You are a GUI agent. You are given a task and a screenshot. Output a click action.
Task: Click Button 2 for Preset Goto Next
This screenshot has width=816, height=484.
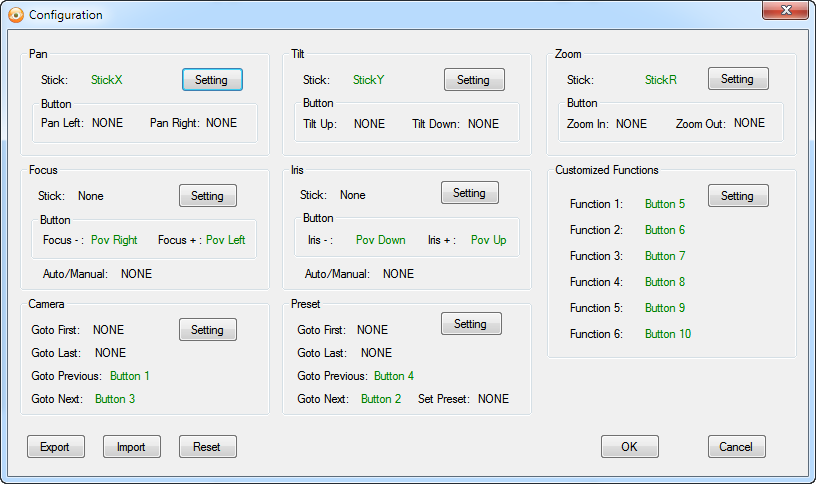coord(381,399)
